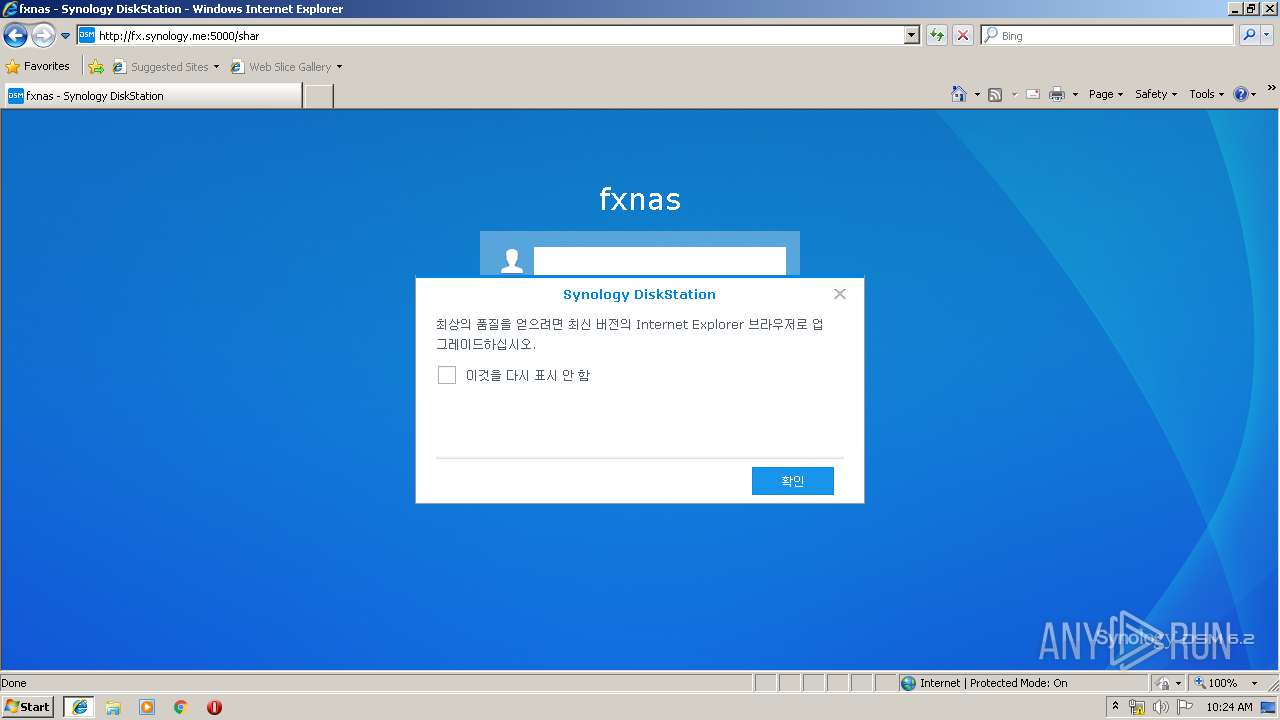The image size is (1280, 720).
Task: Expand the 100% zoom level dropdown
Action: tap(1255, 683)
